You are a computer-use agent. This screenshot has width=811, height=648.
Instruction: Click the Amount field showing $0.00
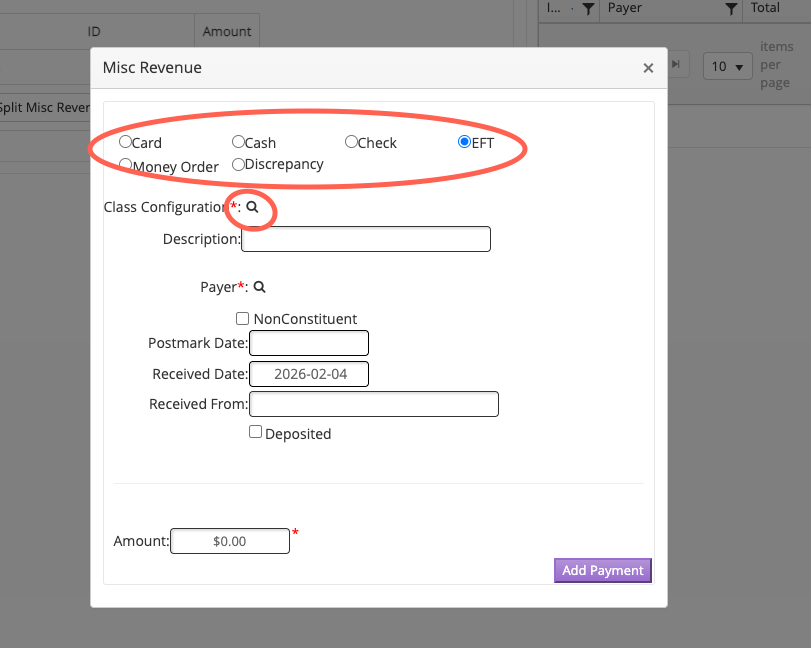pyautogui.click(x=230, y=541)
